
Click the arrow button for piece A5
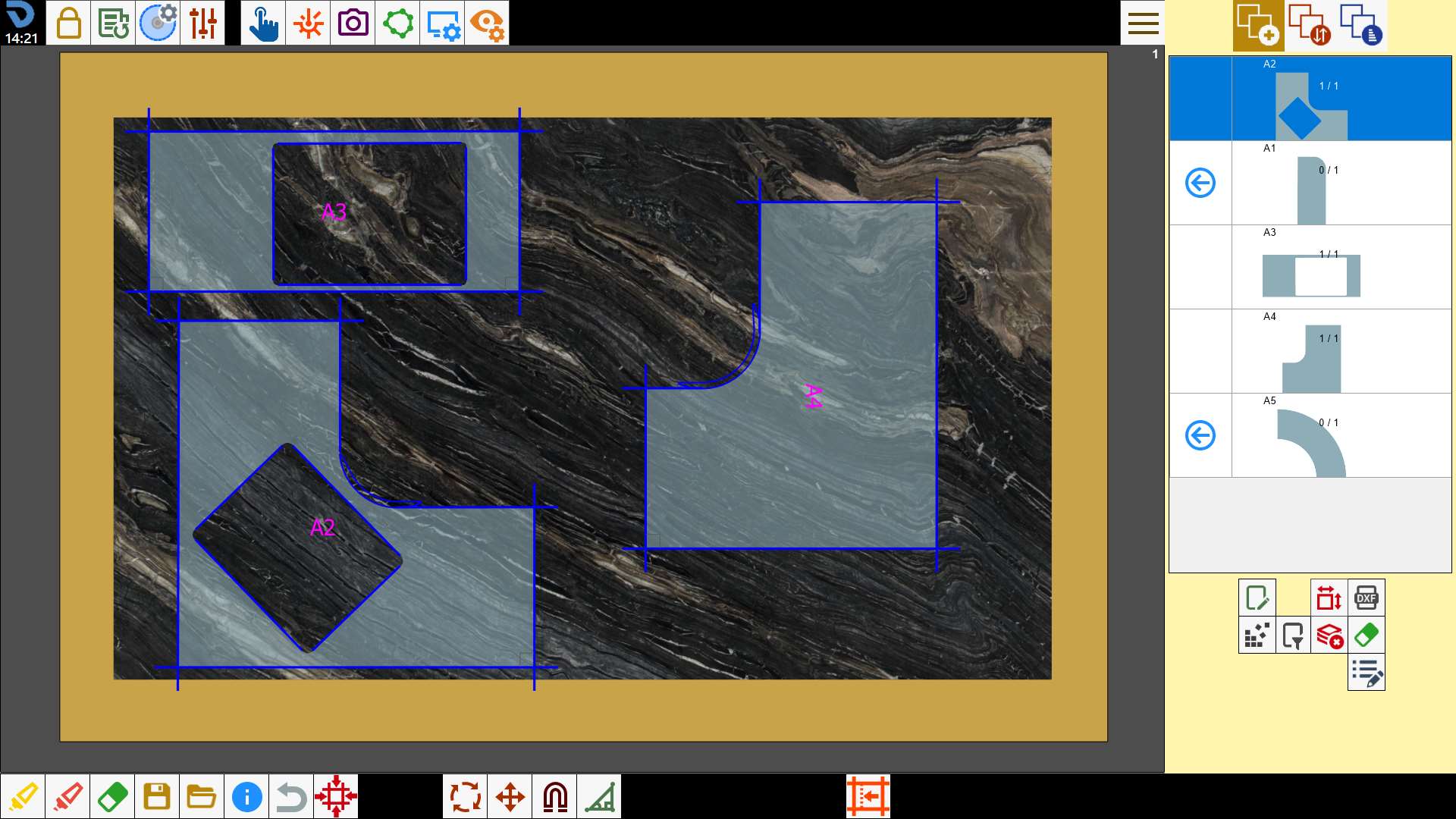[1200, 435]
